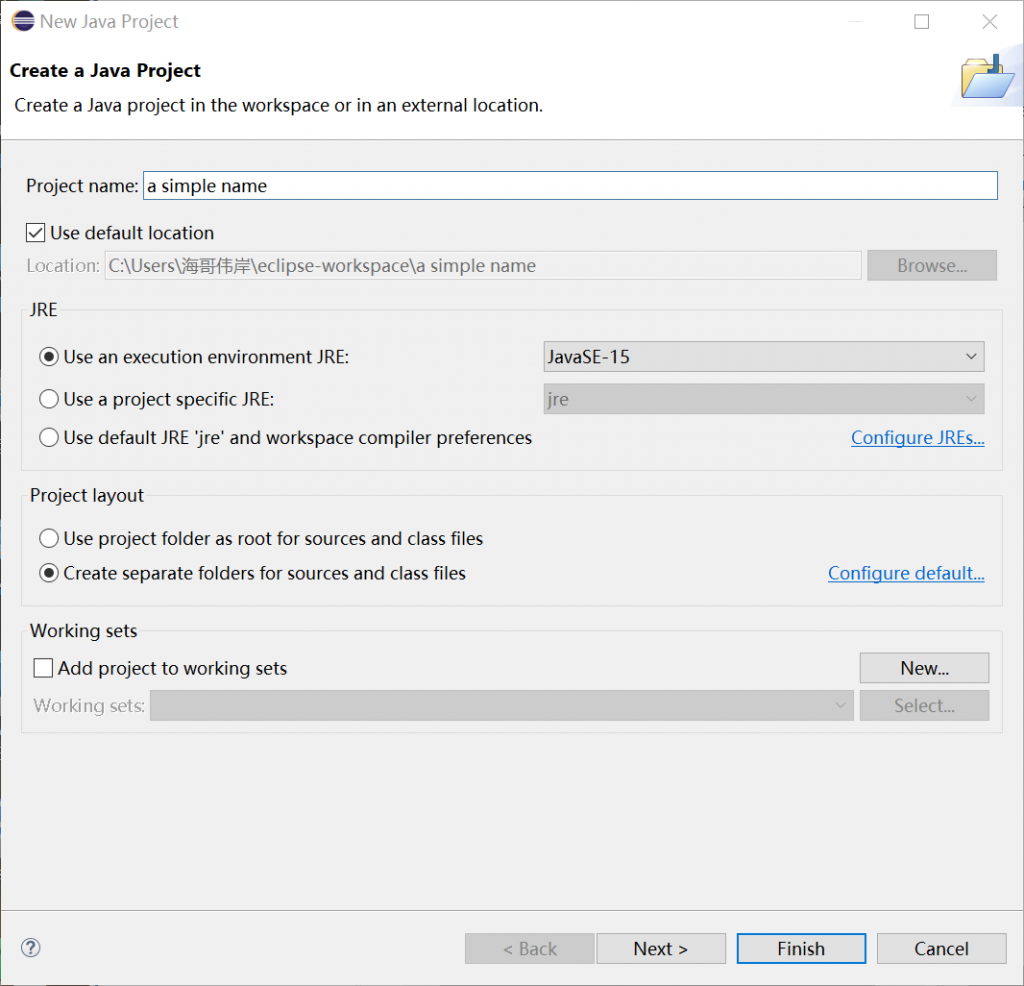This screenshot has height=986, width=1024.
Task: Open the project specific jre dropdown
Action: coord(763,399)
